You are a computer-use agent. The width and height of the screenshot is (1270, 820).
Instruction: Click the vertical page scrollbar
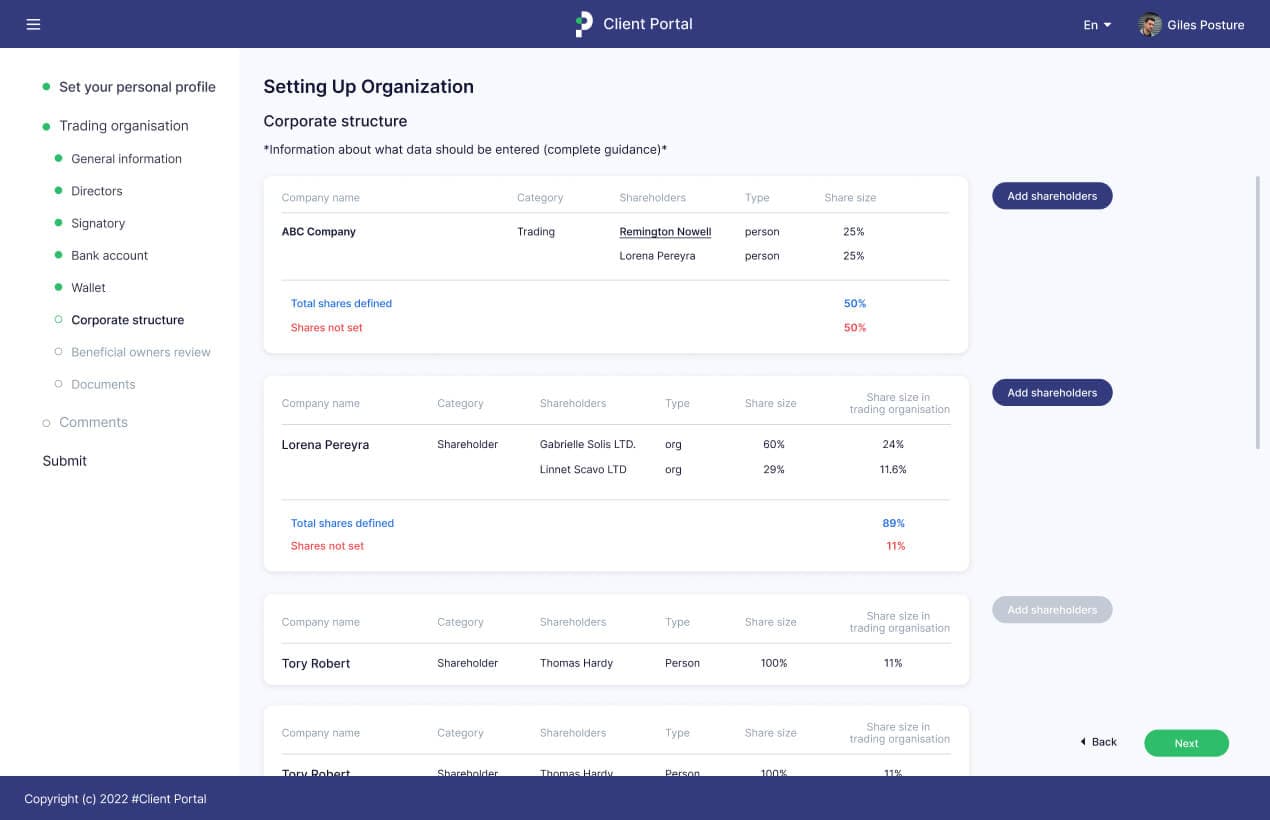coord(1258,310)
